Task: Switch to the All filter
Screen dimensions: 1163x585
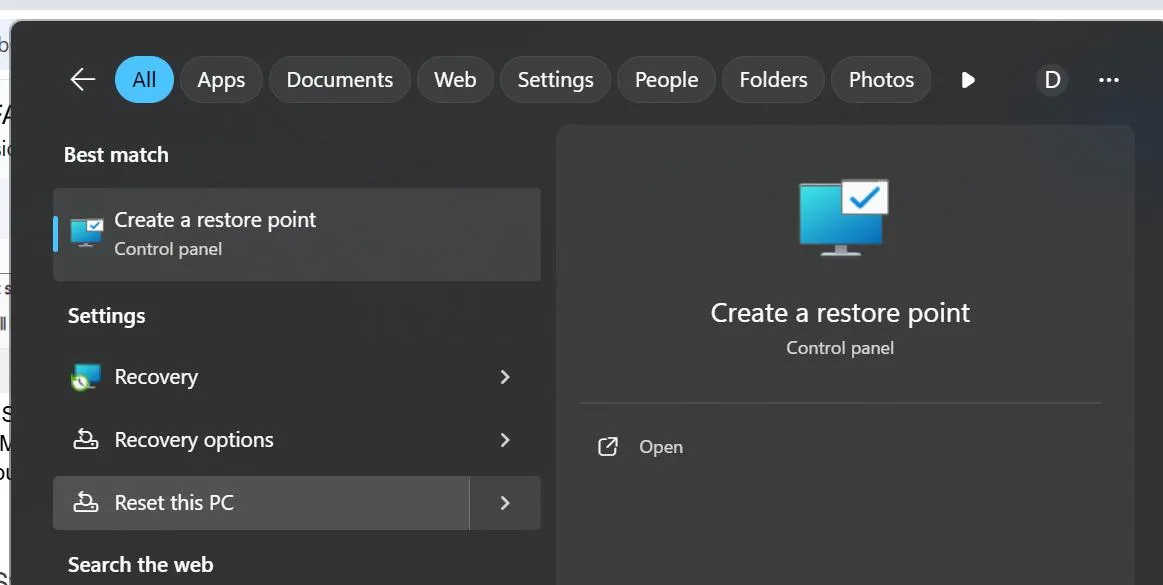Action: (144, 79)
